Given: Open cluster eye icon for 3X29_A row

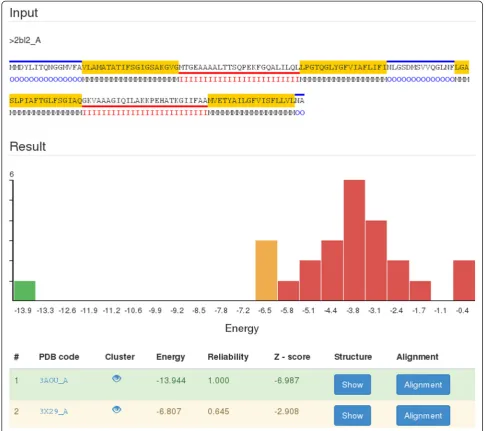Looking at the screenshot, I should (116, 409).
